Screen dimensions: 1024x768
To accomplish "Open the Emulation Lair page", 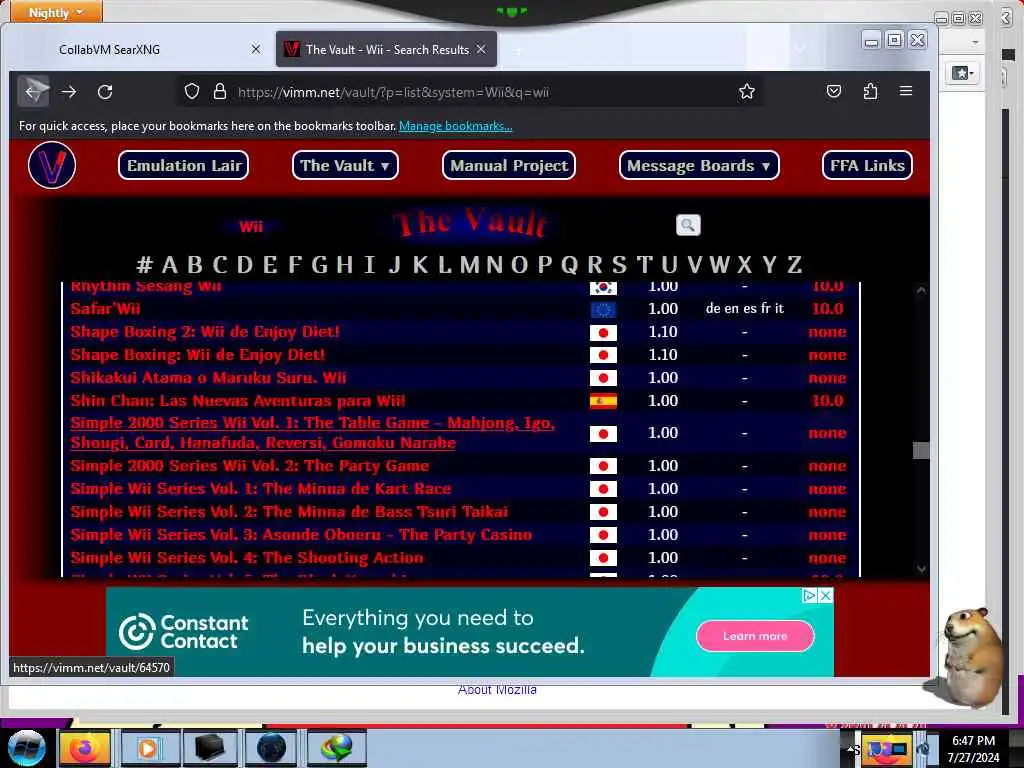I will click(184, 166).
